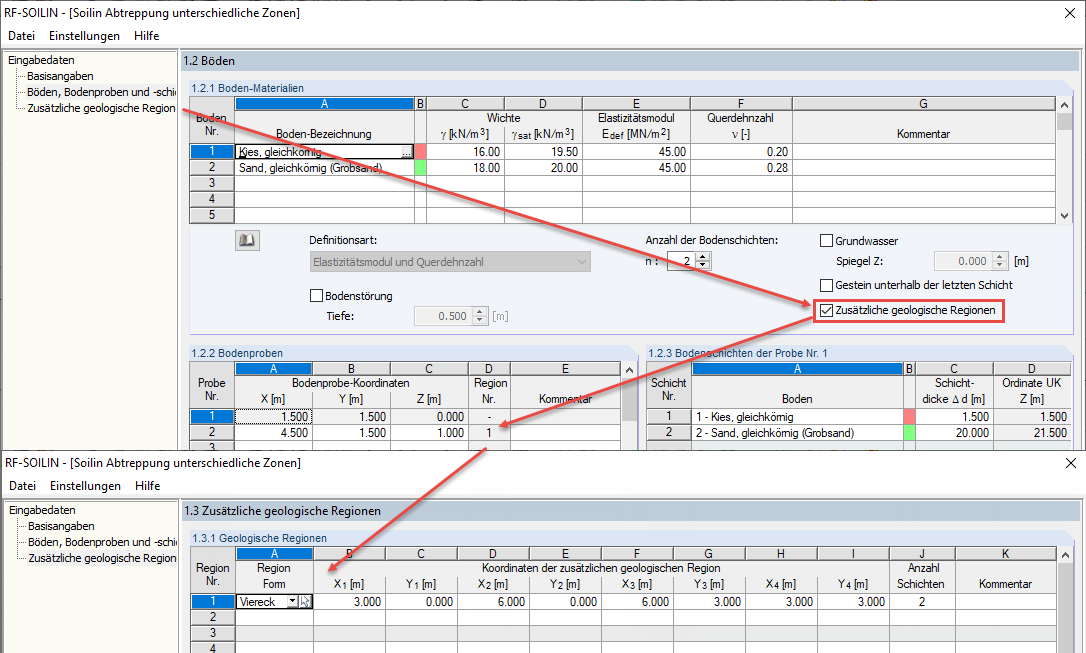The height and width of the screenshot is (653, 1086).
Task: Click Schichtdicke value 20.000
Action: [x=954, y=433]
